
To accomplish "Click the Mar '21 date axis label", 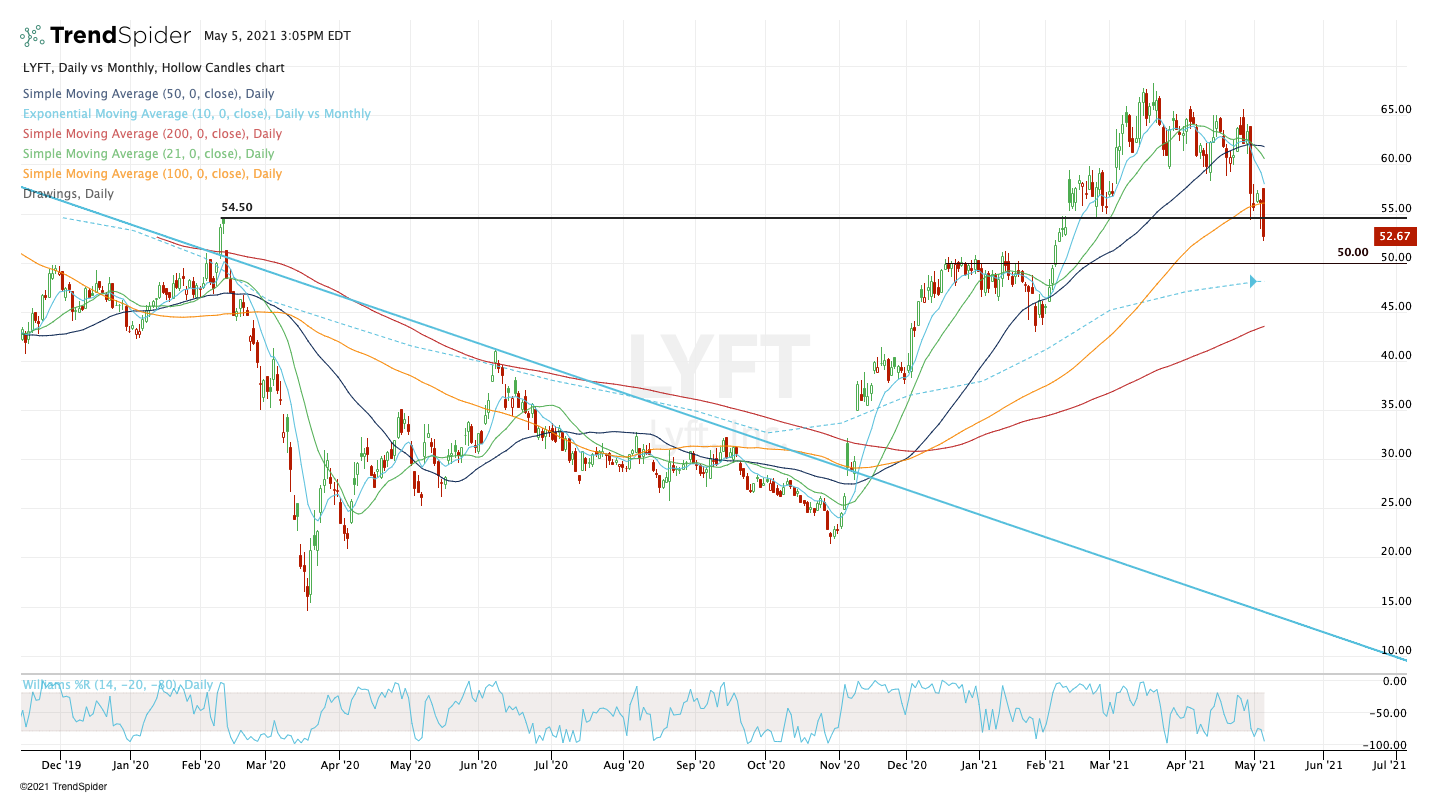I will [x=1107, y=765].
